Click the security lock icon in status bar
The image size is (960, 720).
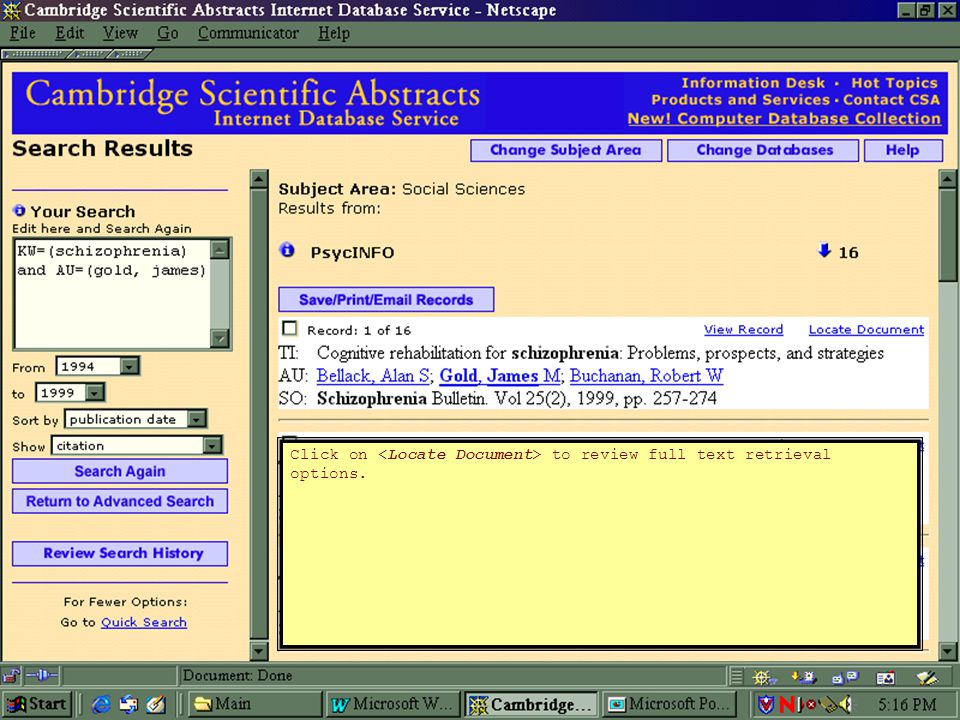[11, 676]
